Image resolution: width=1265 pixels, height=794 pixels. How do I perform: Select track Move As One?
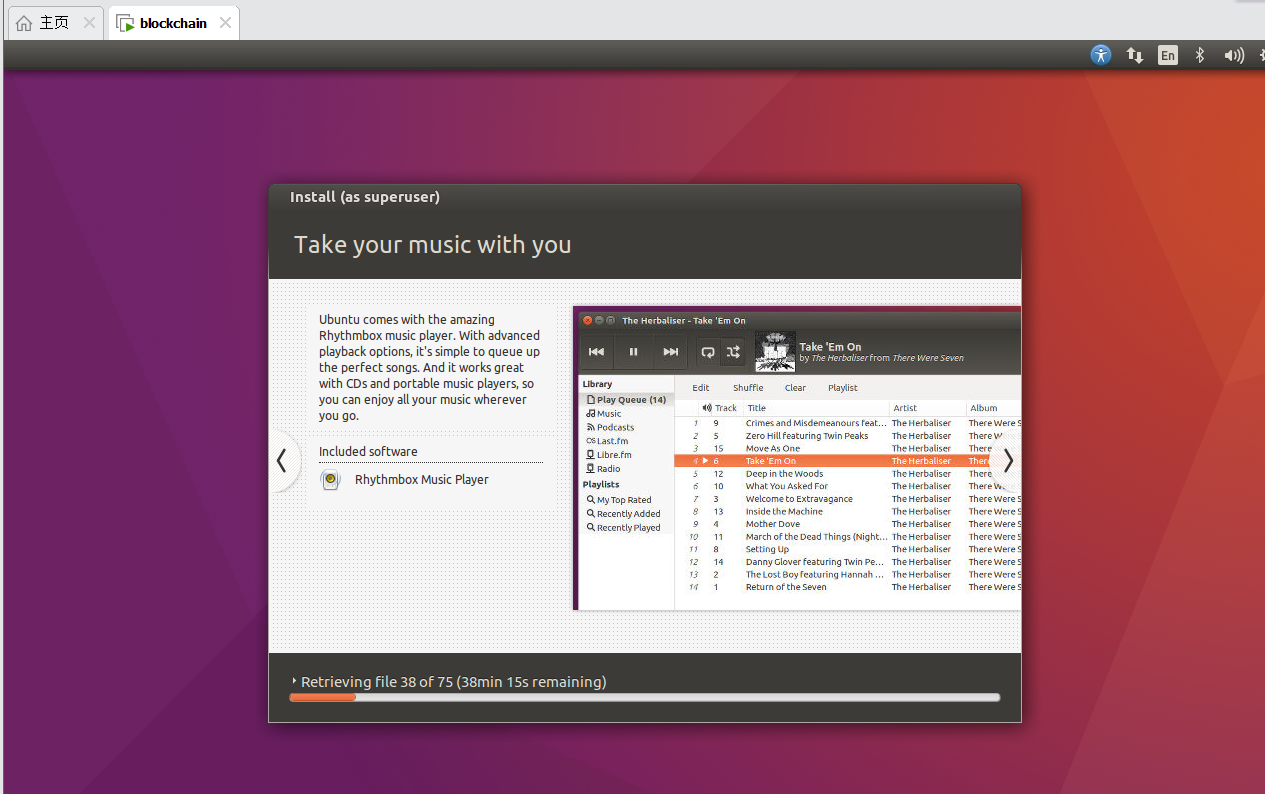(x=848, y=448)
